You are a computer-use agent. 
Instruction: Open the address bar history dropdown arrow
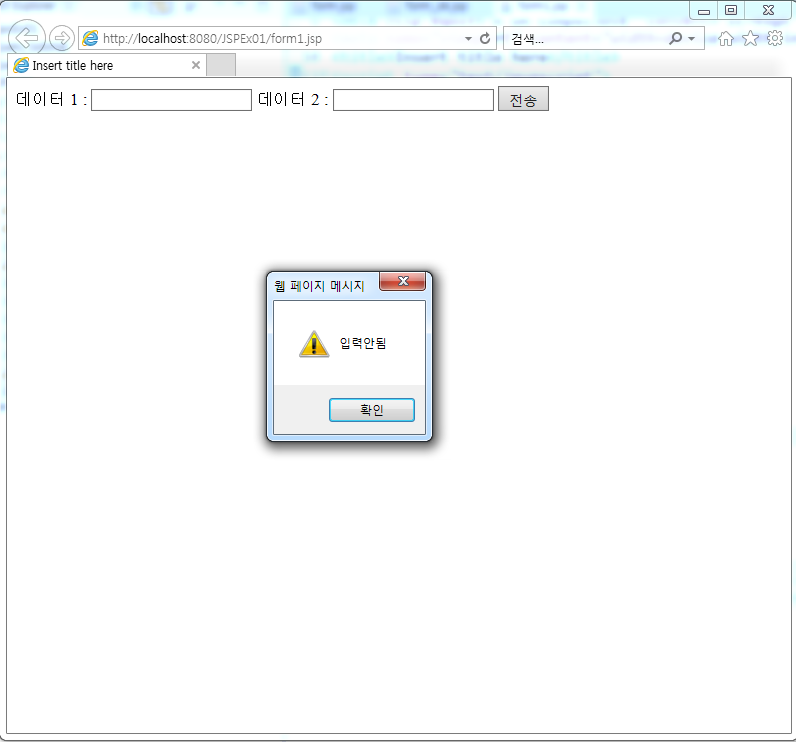click(x=468, y=39)
